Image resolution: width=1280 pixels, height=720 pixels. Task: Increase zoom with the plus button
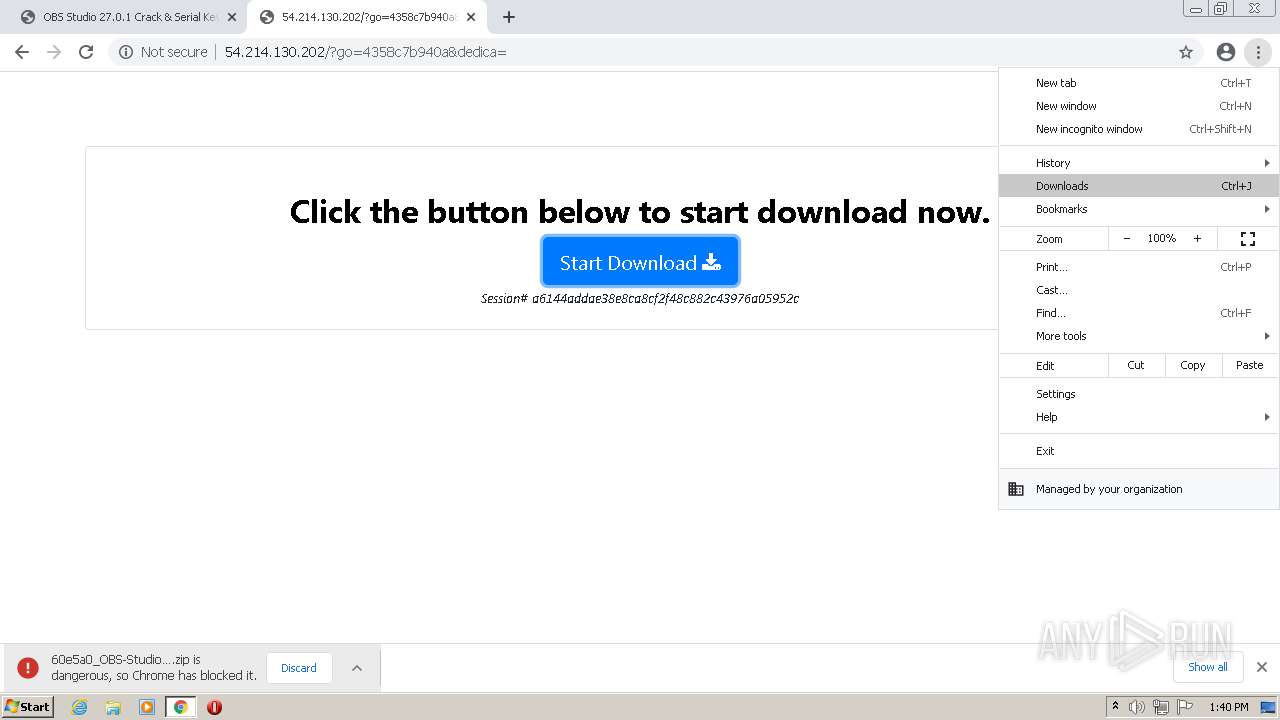click(1197, 239)
